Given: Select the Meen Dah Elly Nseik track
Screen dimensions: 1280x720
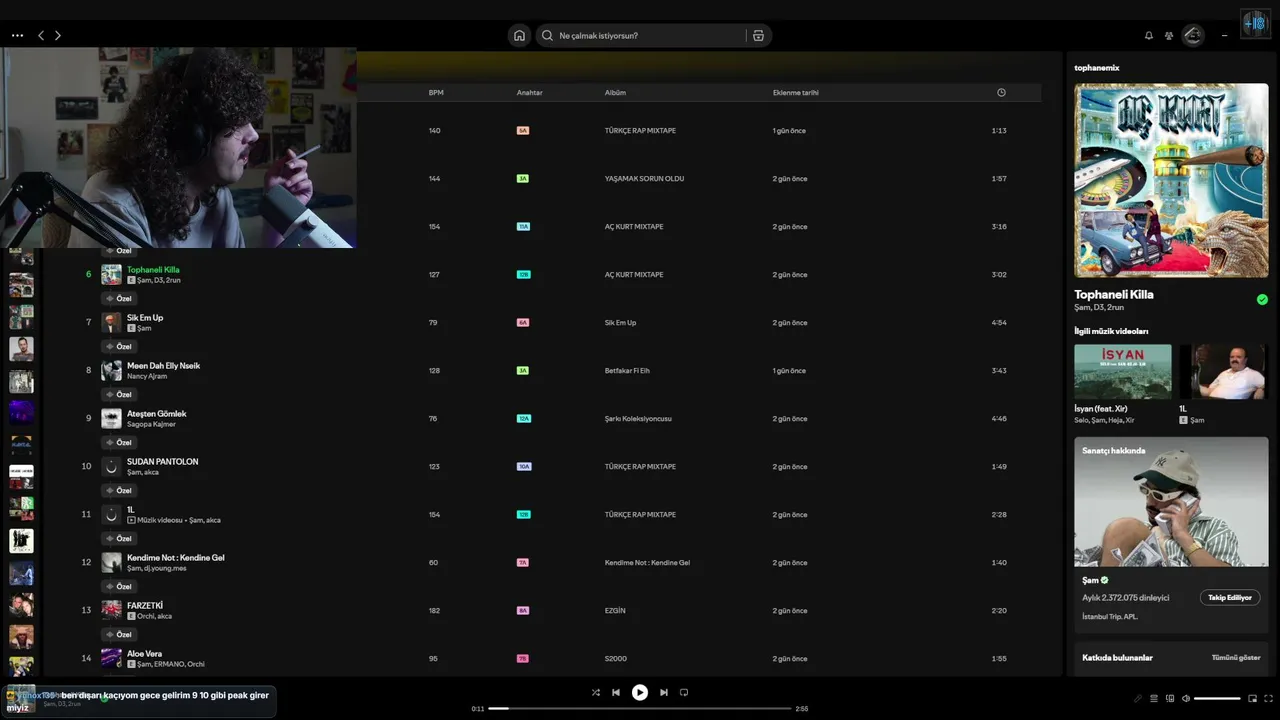Looking at the screenshot, I should pos(163,365).
